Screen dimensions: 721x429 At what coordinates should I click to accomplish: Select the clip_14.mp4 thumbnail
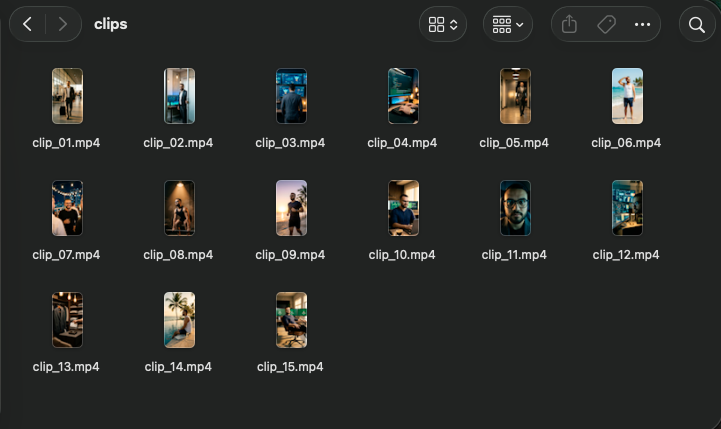[179, 320]
